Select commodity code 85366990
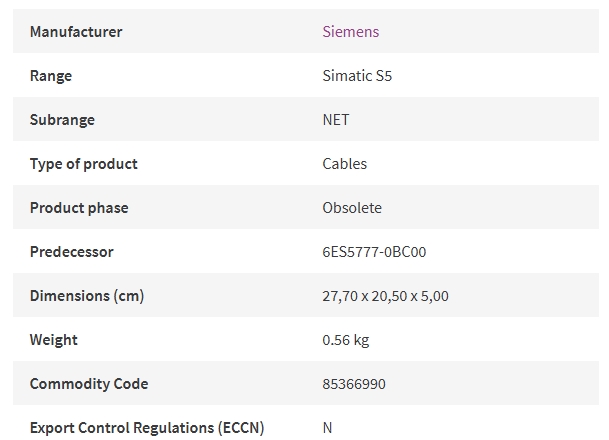609x440 pixels. click(x=354, y=384)
